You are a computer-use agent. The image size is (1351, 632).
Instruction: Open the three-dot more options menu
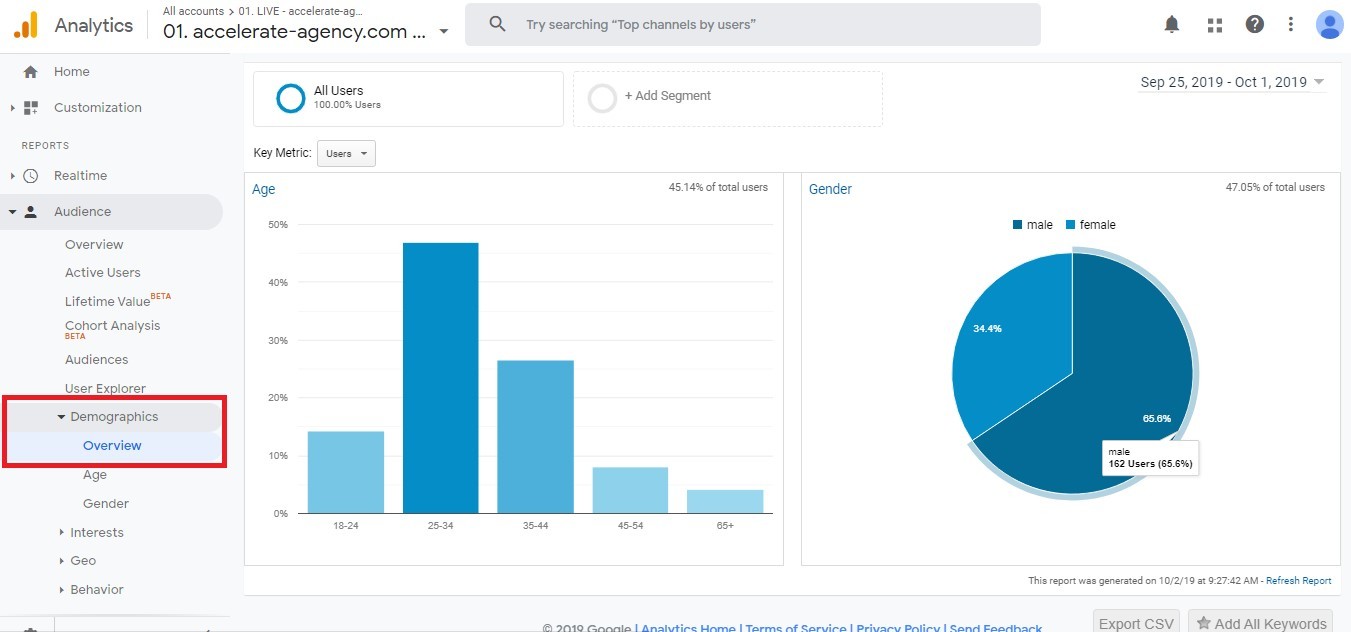[x=1291, y=25]
